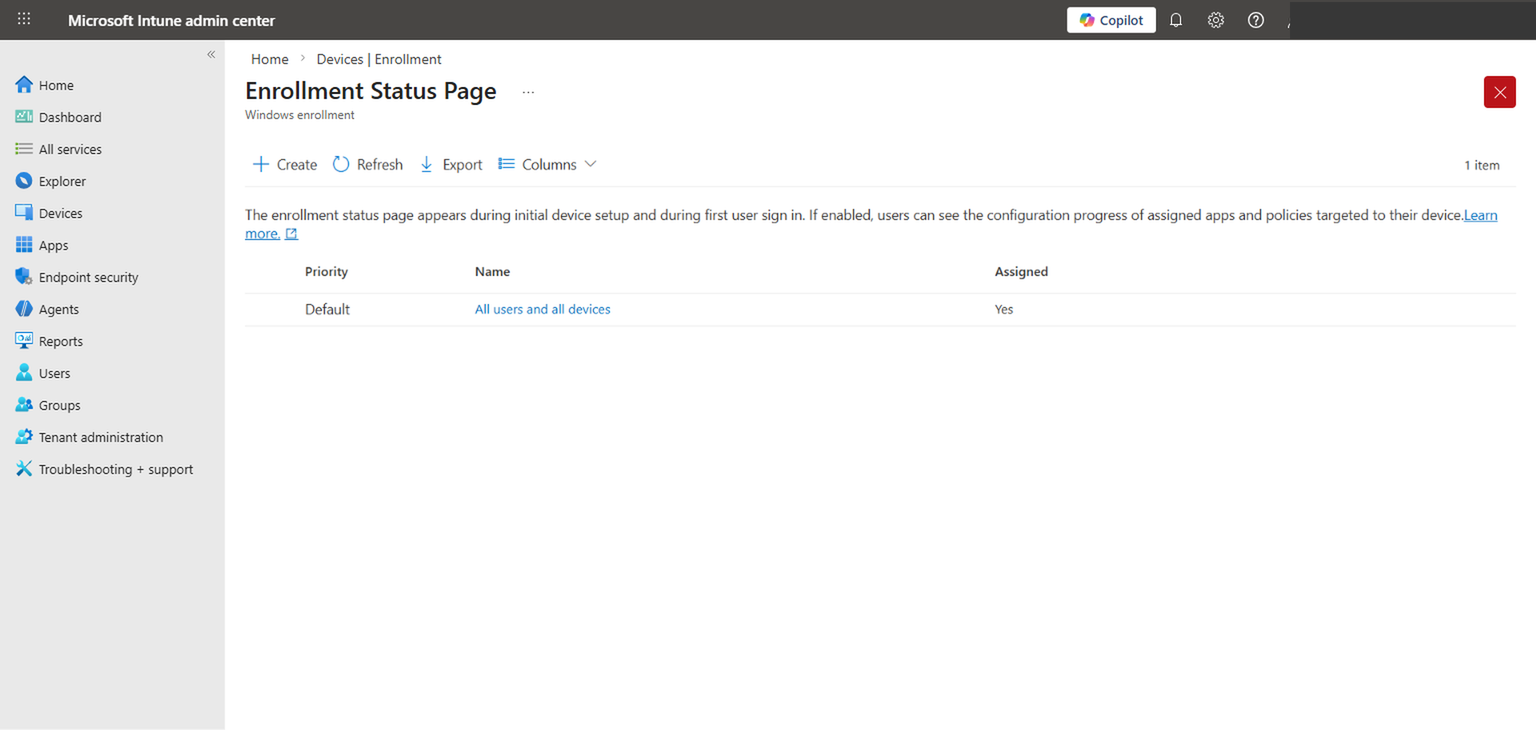This screenshot has height=730, width=1536.
Task: Launch Copilot from the top bar
Action: [x=1110, y=19]
